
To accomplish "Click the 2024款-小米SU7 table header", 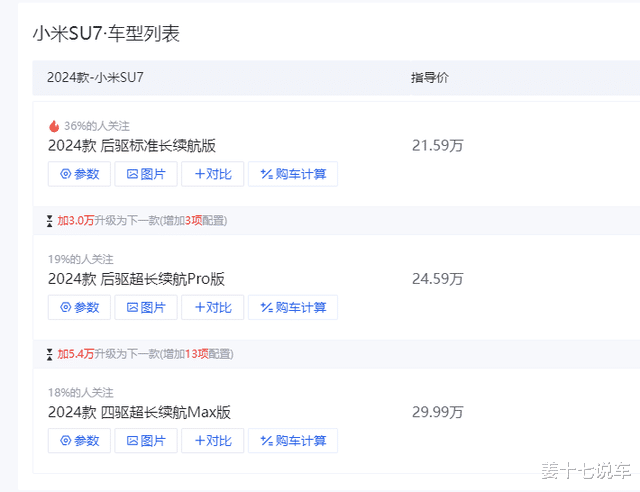I will pyautogui.click(x=95, y=78).
